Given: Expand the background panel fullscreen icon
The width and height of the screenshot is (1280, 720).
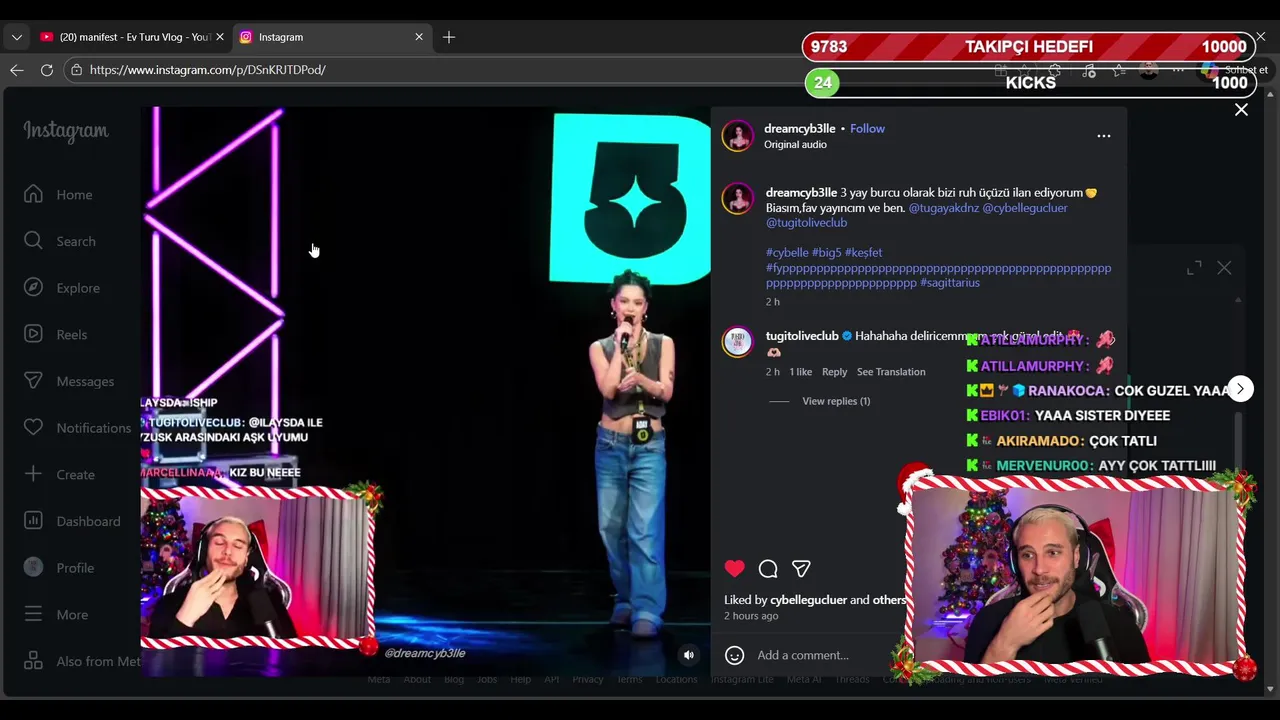Looking at the screenshot, I should tap(1194, 268).
